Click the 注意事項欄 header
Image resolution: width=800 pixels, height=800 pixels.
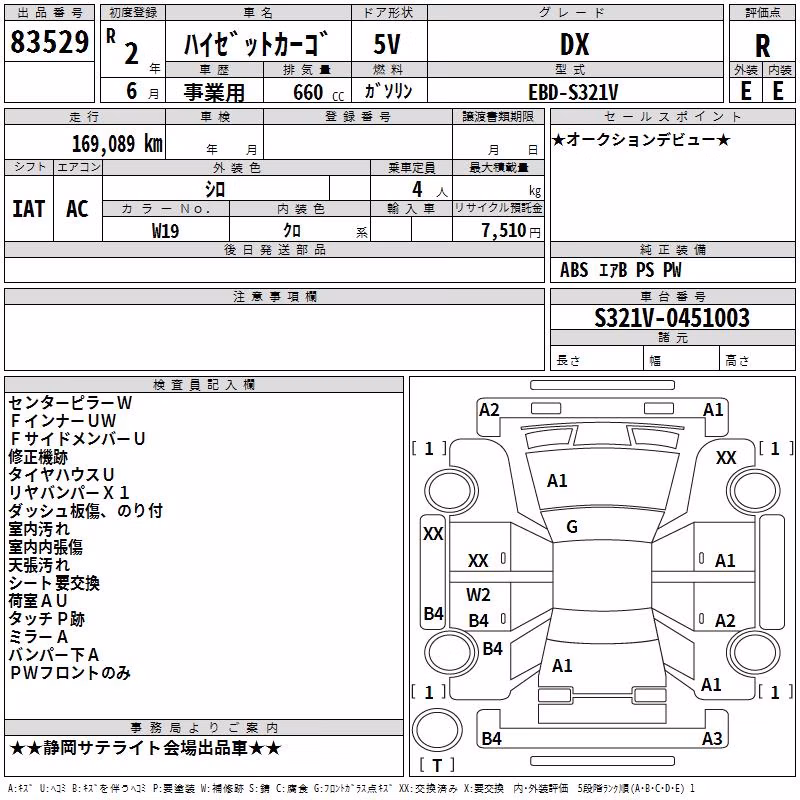tap(274, 296)
